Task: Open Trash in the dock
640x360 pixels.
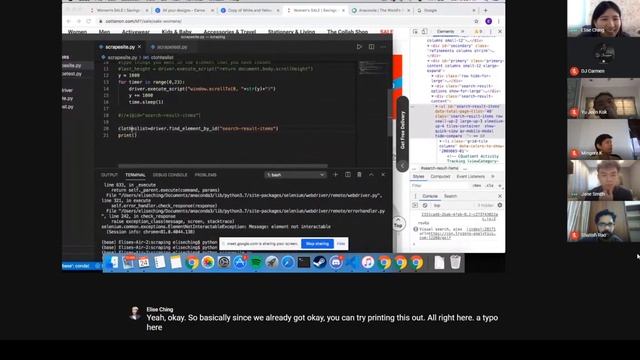Action: (x=455, y=262)
